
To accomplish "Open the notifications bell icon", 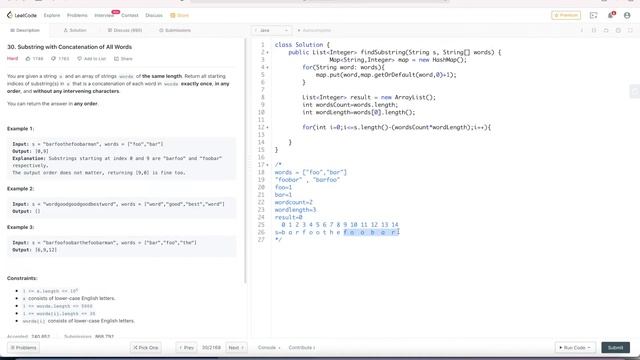I will [611, 15].
